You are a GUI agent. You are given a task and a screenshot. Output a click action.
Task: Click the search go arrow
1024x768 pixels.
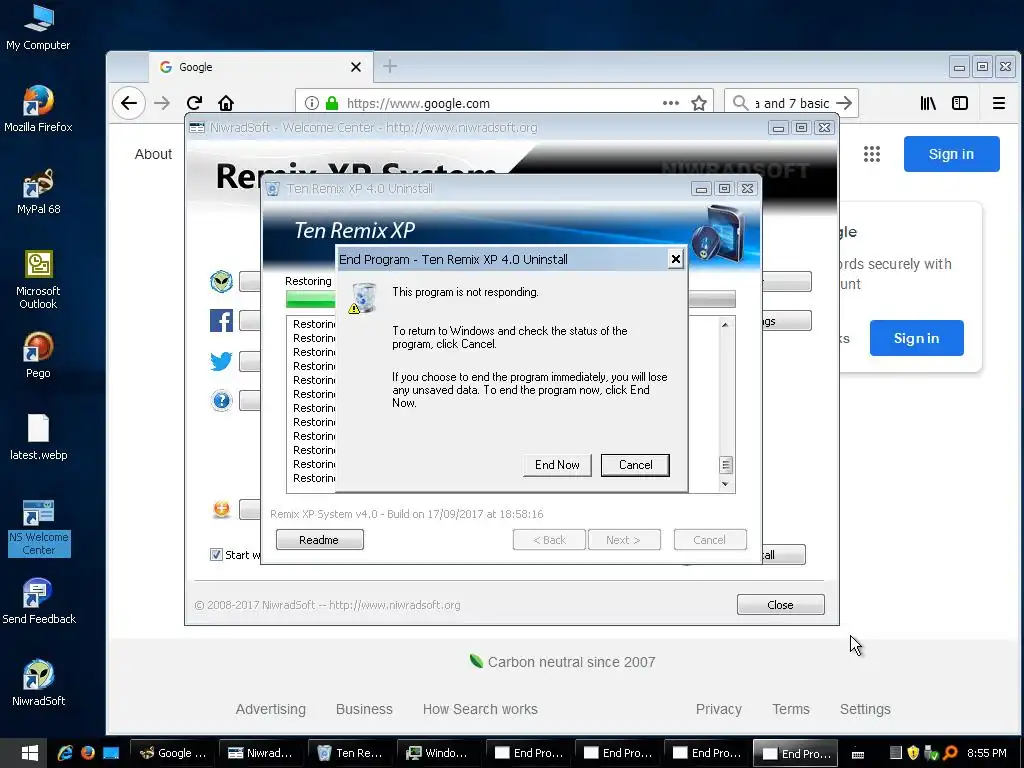point(844,103)
